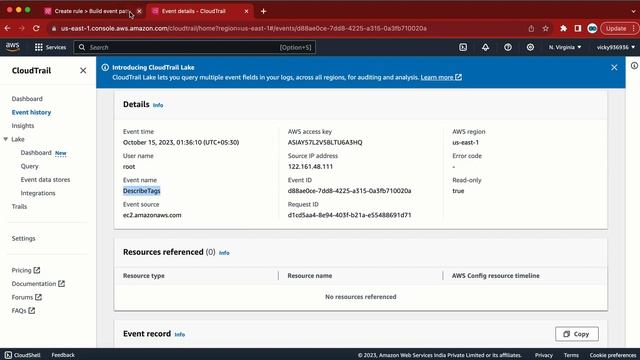Screen dimensions: 640x360
Task: Open the browser extensions puzzle icon
Action: [564, 28]
